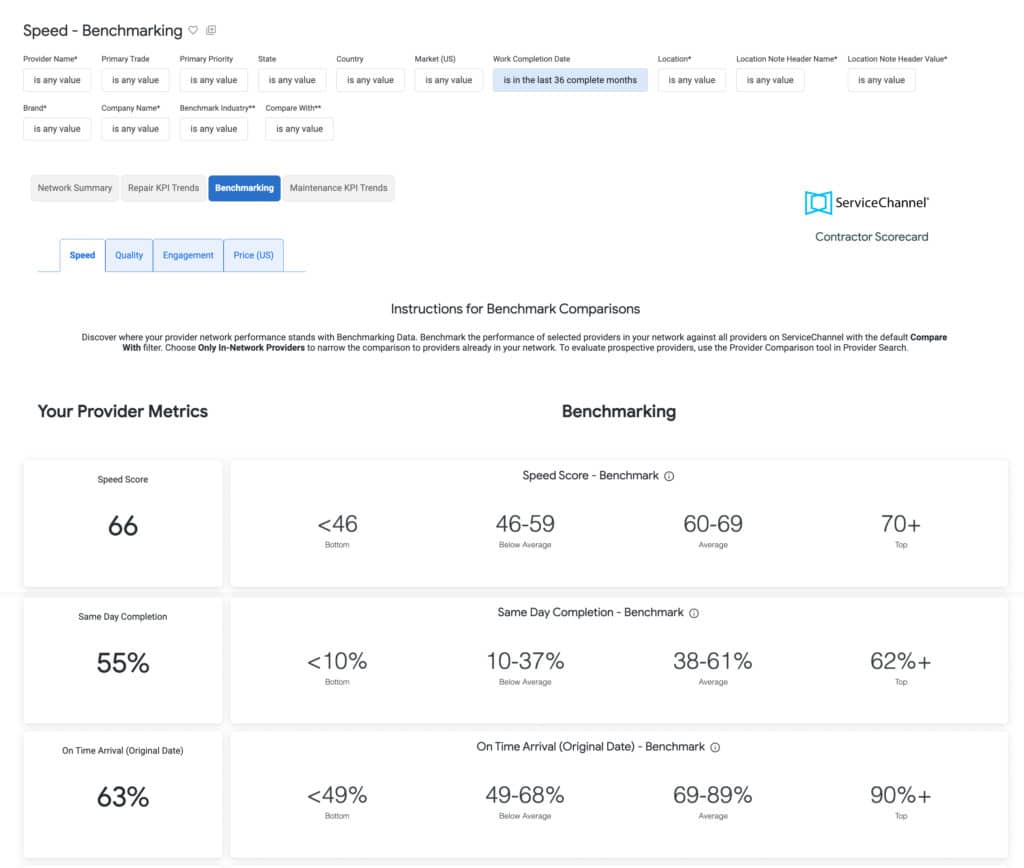Click the Work Completion Date filter pill
The width and height of the screenshot is (1024, 868).
tap(570, 80)
